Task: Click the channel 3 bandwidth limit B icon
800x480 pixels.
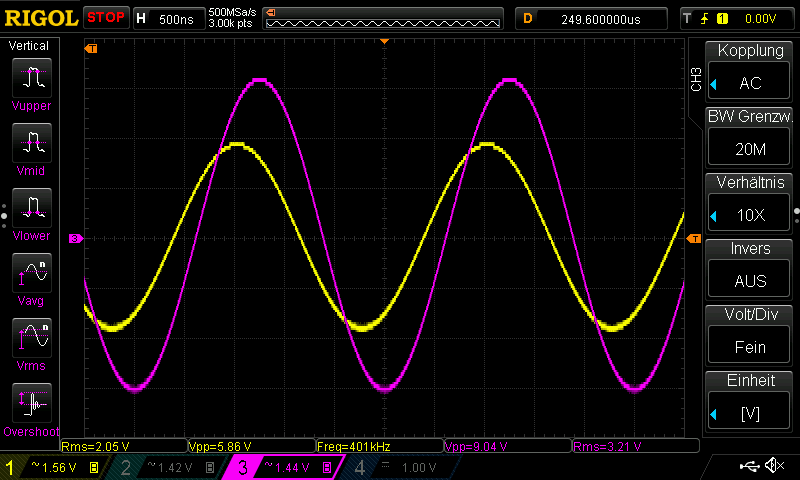Action: click(327, 467)
